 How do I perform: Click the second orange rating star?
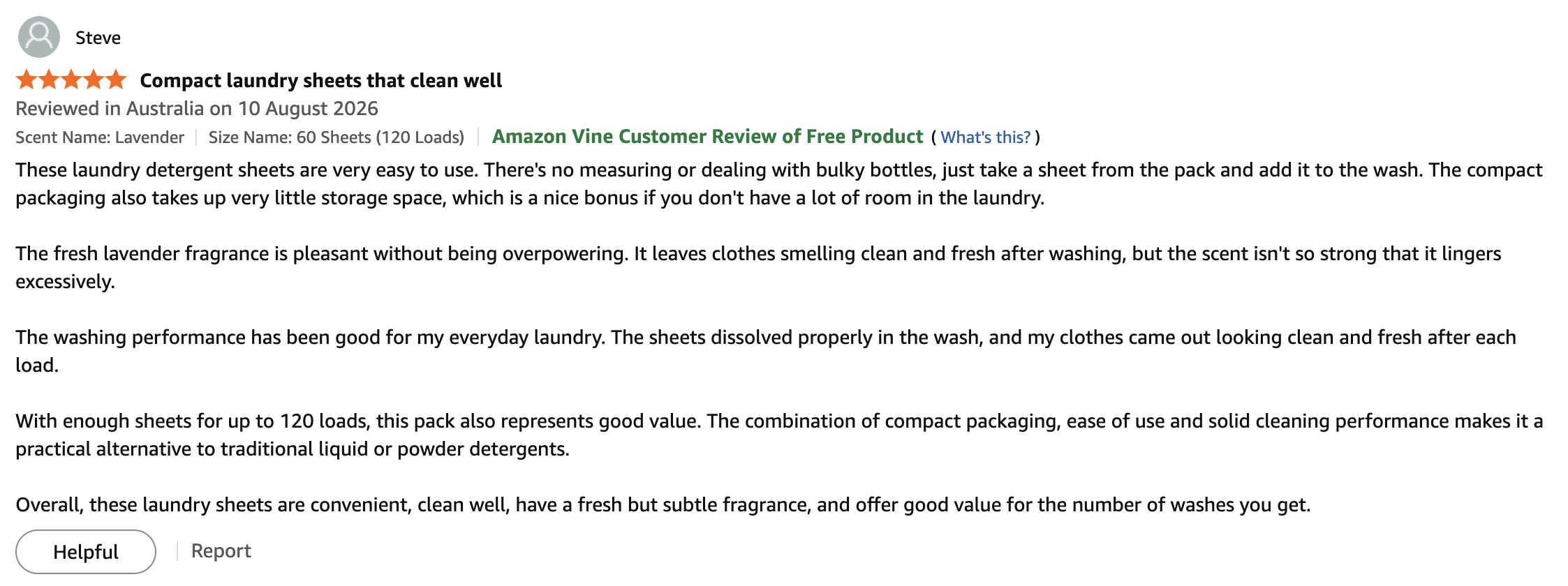point(49,80)
